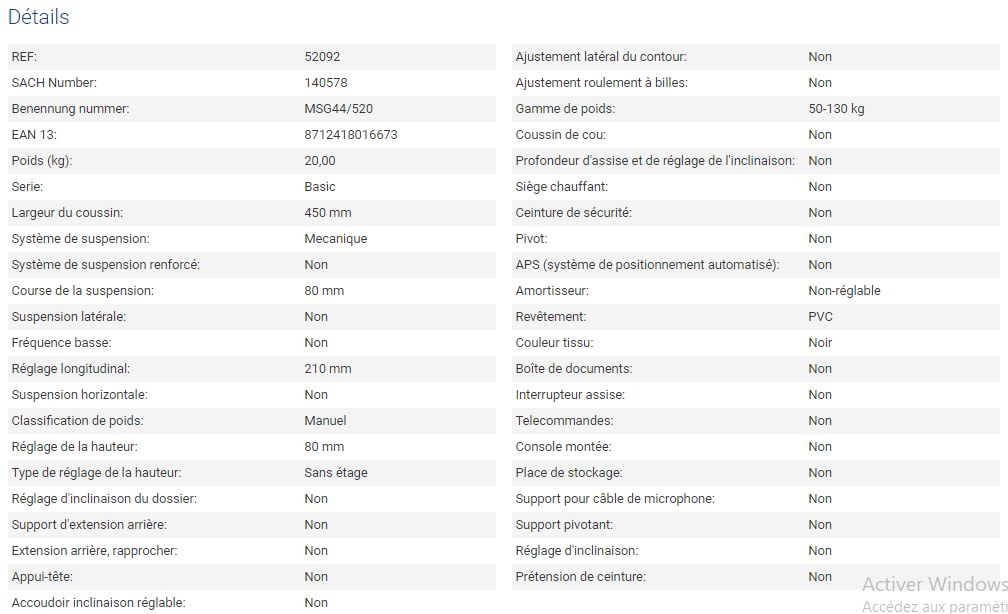Click the REF value 52092
The height and width of the screenshot is (614, 1008).
(322, 57)
